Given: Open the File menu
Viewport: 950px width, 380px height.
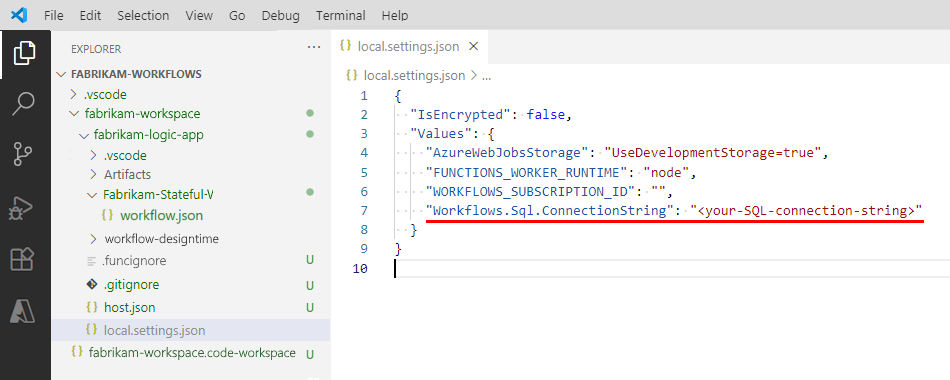Looking at the screenshot, I should point(54,15).
